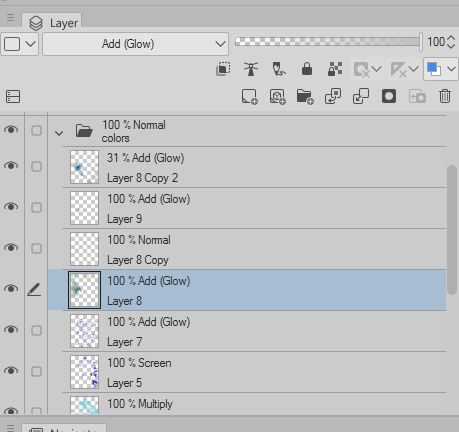Apply Mask to Layer icon
Viewport: 459px width, 432px height.
[417, 97]
